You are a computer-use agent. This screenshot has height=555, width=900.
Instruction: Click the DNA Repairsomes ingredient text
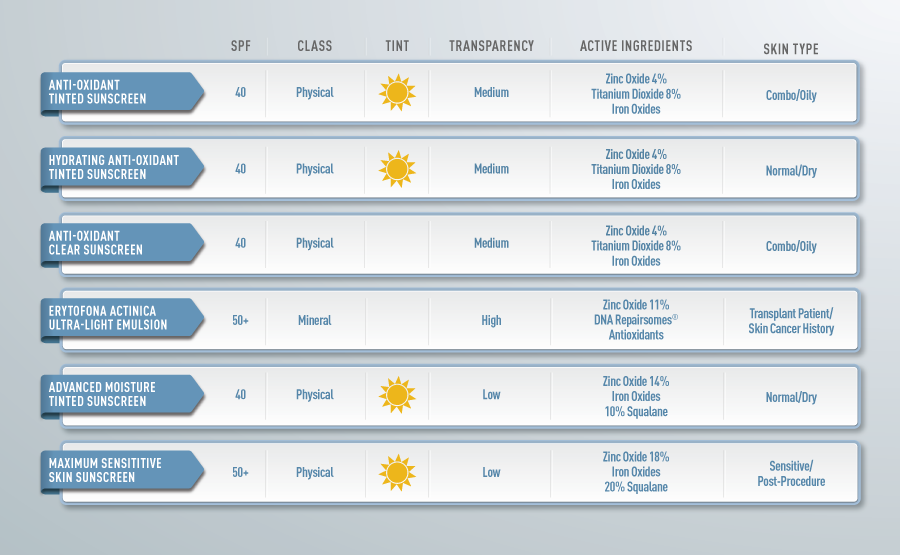tap(636, 320)
